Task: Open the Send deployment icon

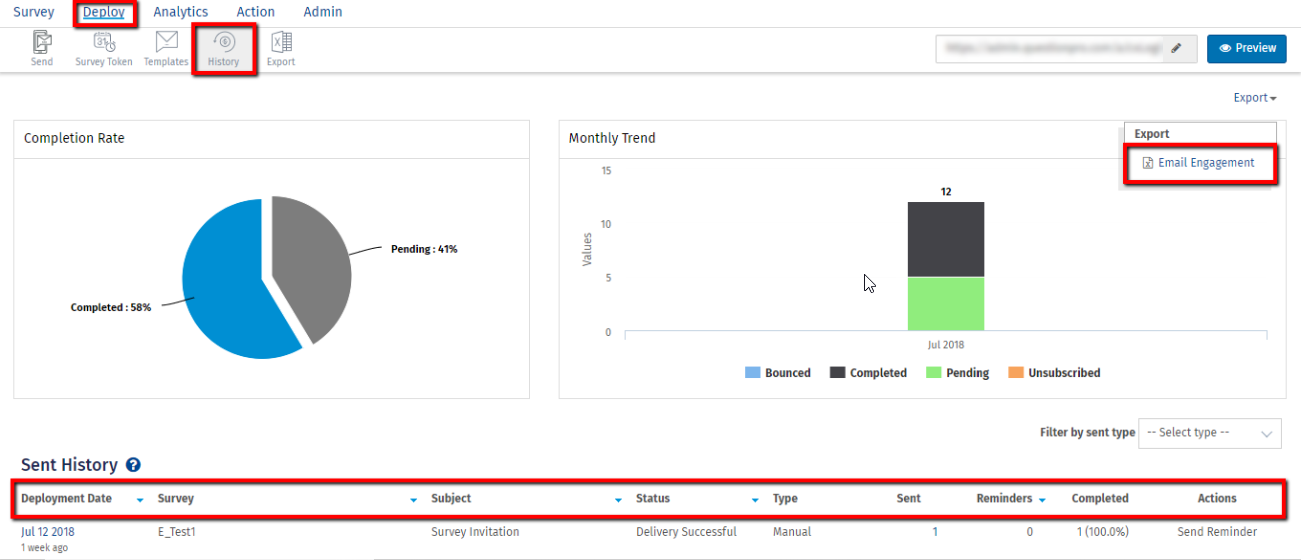Action: (42, 48)
